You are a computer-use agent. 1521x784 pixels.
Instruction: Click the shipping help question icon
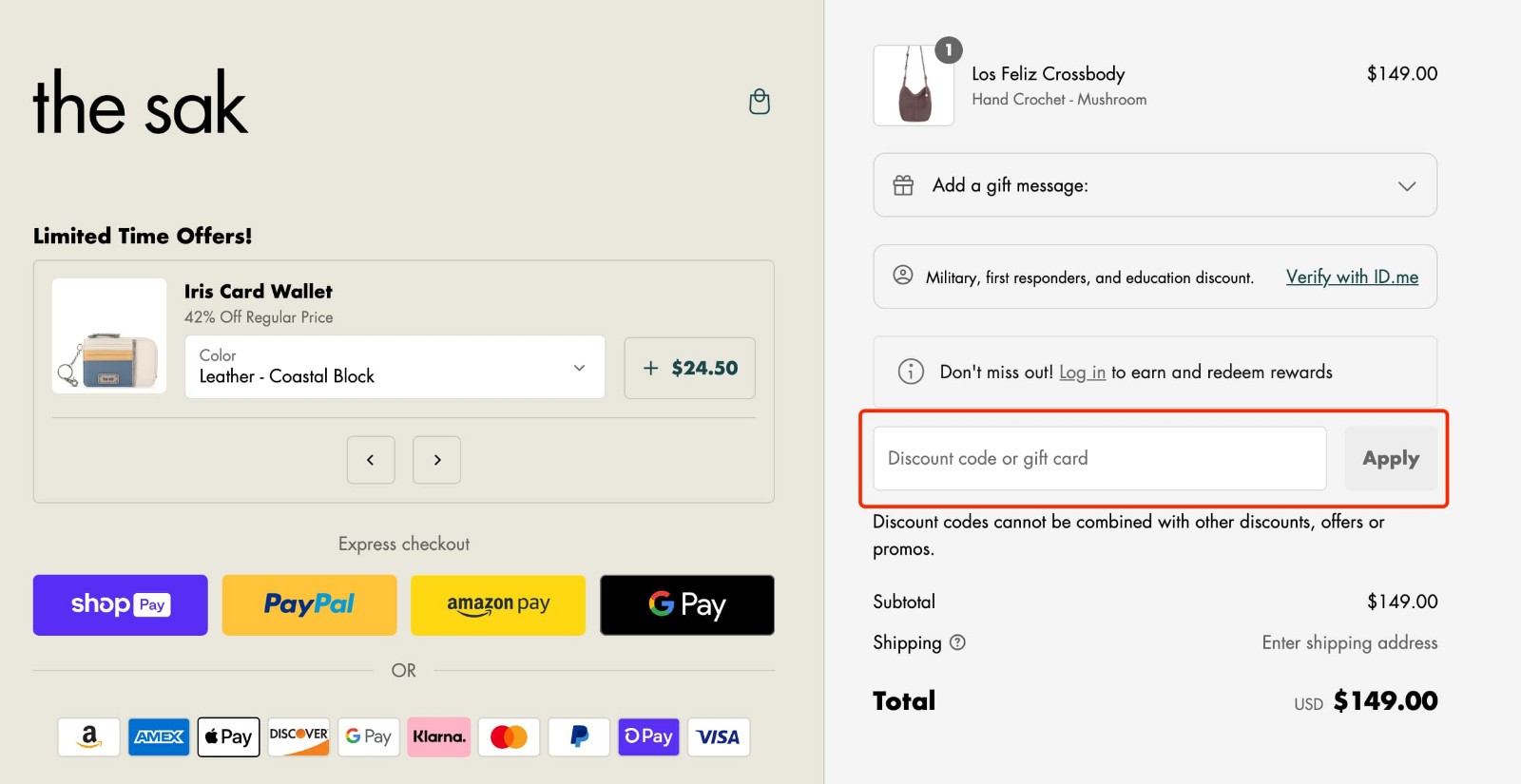pos(957,642)
